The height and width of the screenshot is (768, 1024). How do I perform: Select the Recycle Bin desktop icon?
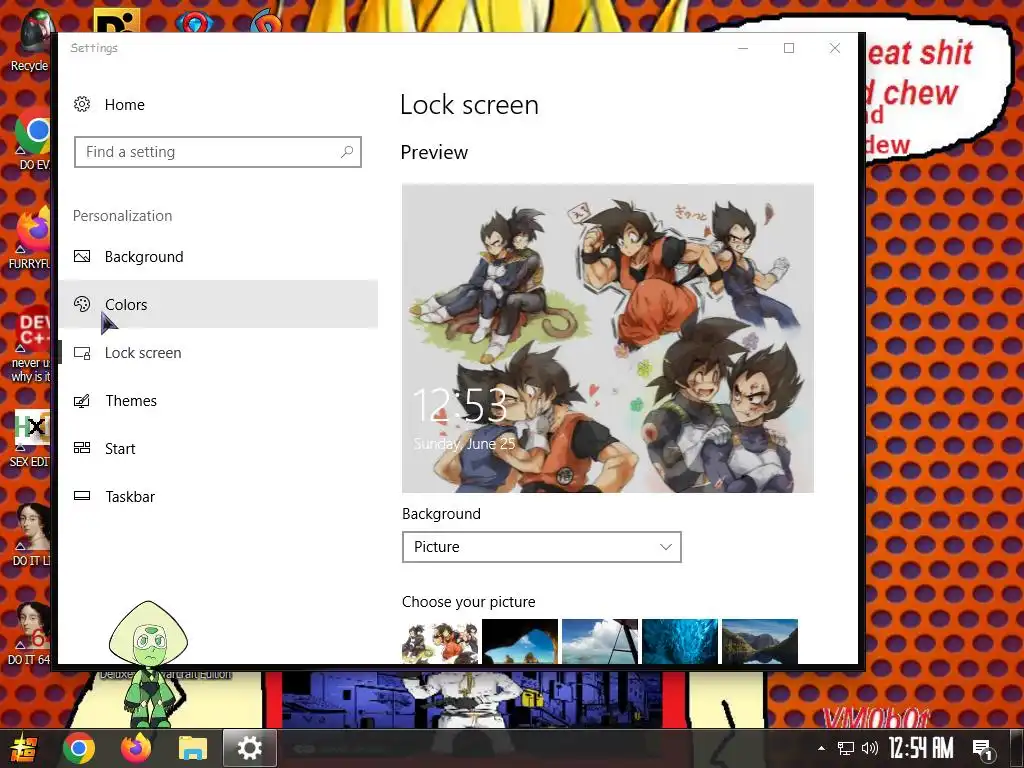pyautogui.click(x=29, y=40)
